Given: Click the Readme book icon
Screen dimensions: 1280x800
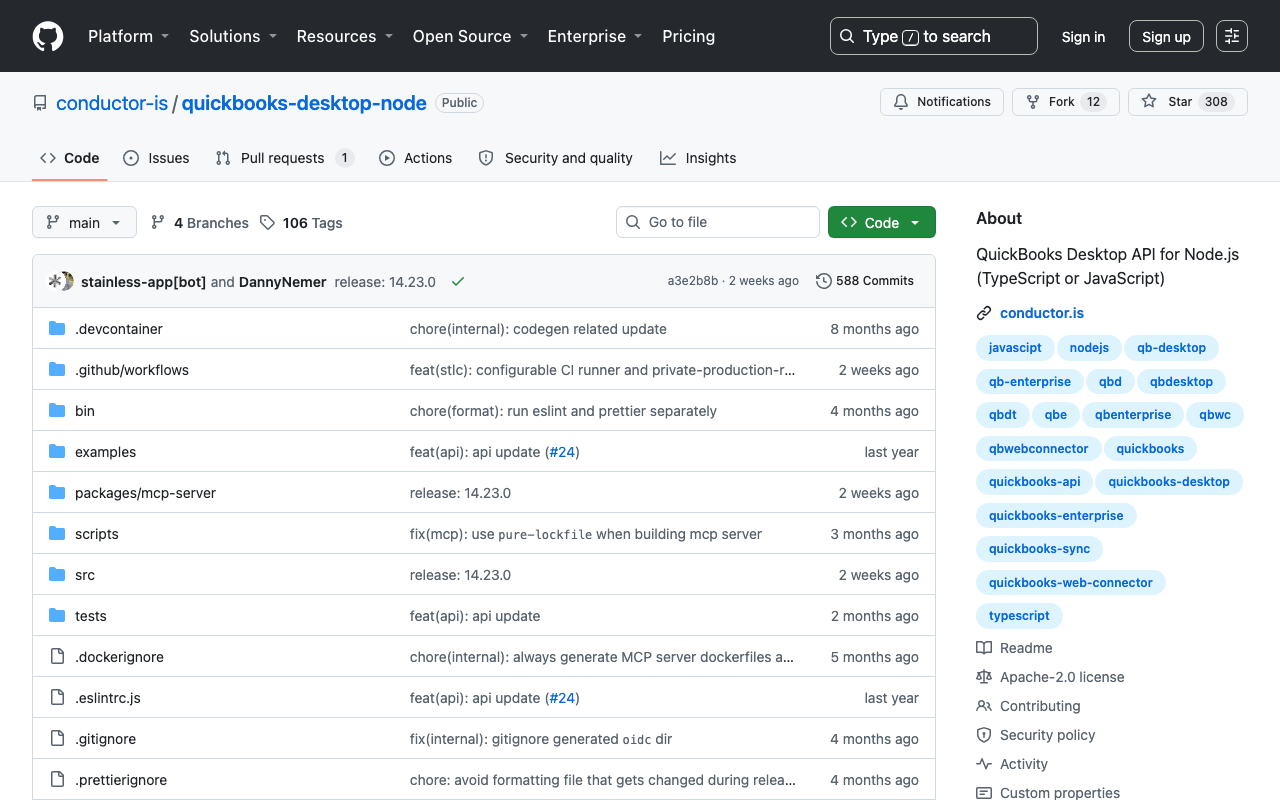Looking at the screenshot, I should tap(984, 648).
